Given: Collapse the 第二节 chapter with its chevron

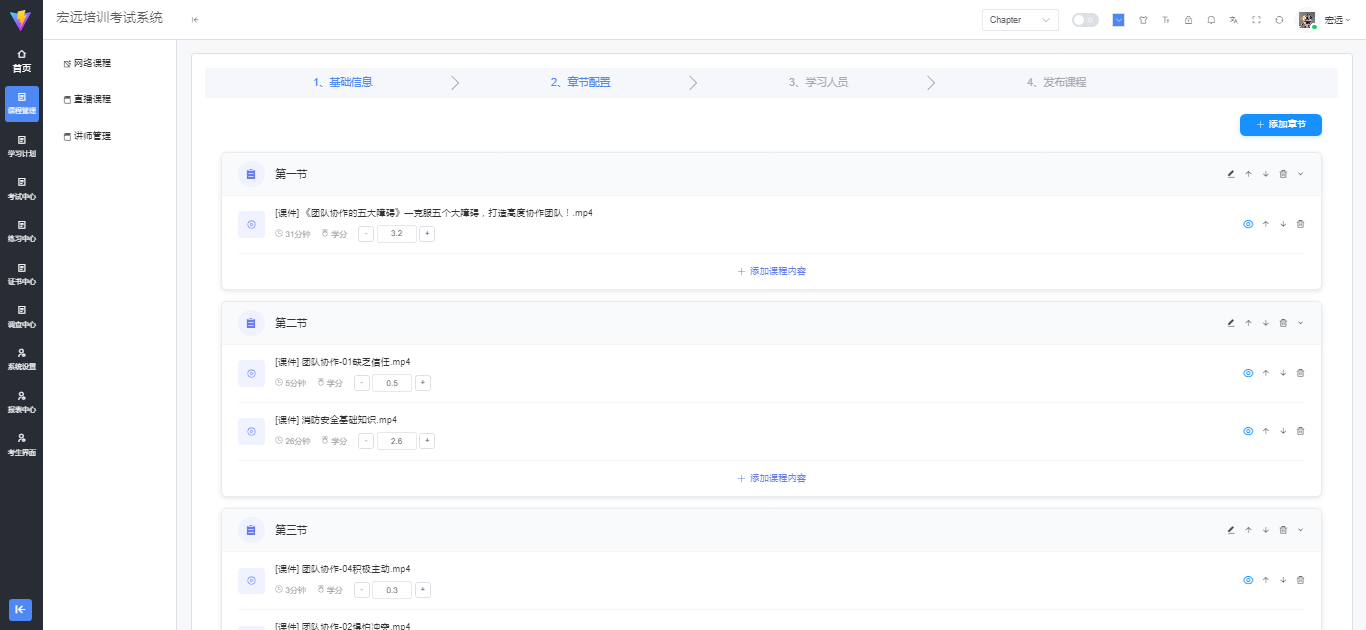Looking at the screenshot, I should (x=1300, y=322).
